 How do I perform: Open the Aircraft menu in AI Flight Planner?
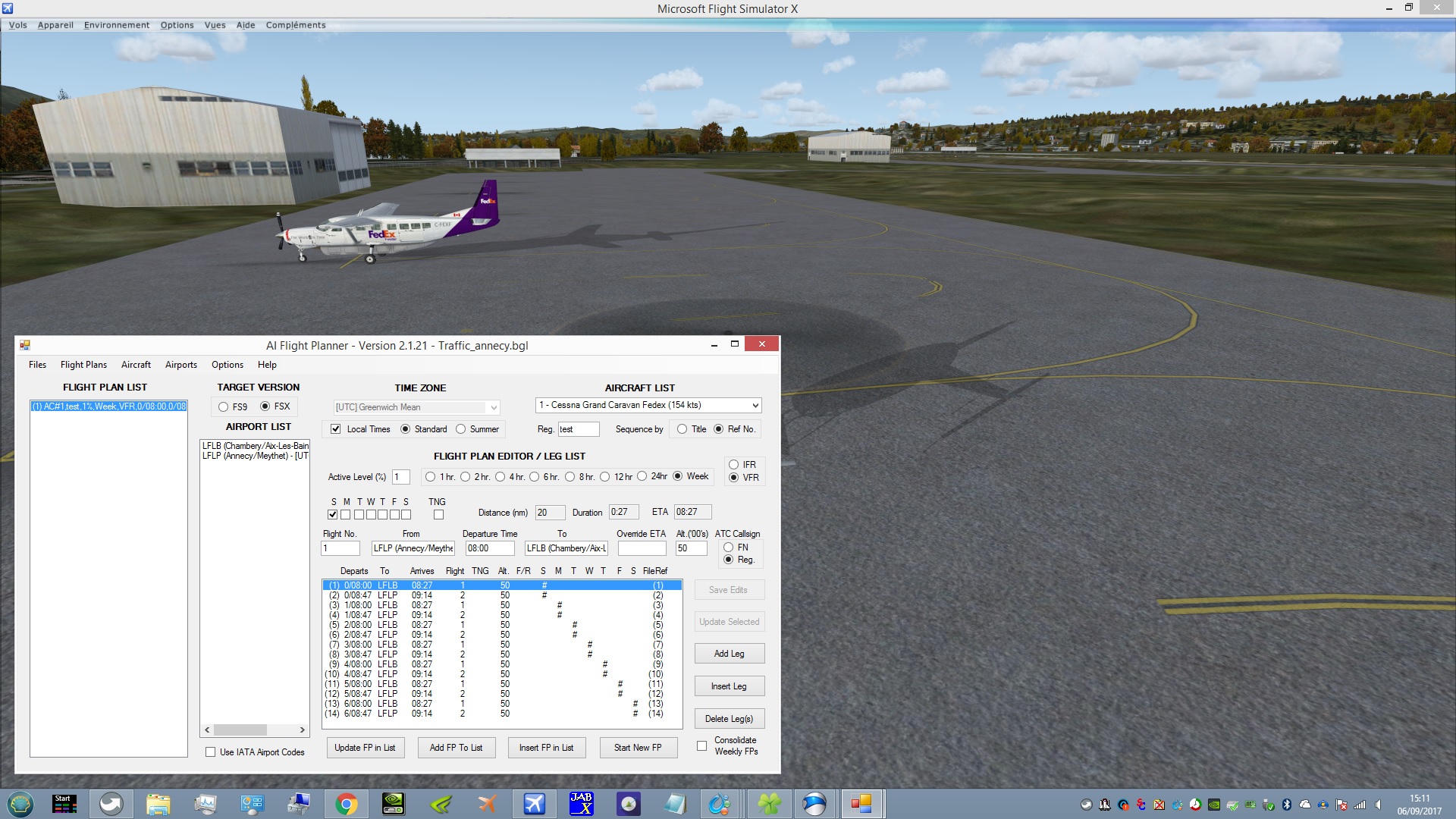coord(136,365)
